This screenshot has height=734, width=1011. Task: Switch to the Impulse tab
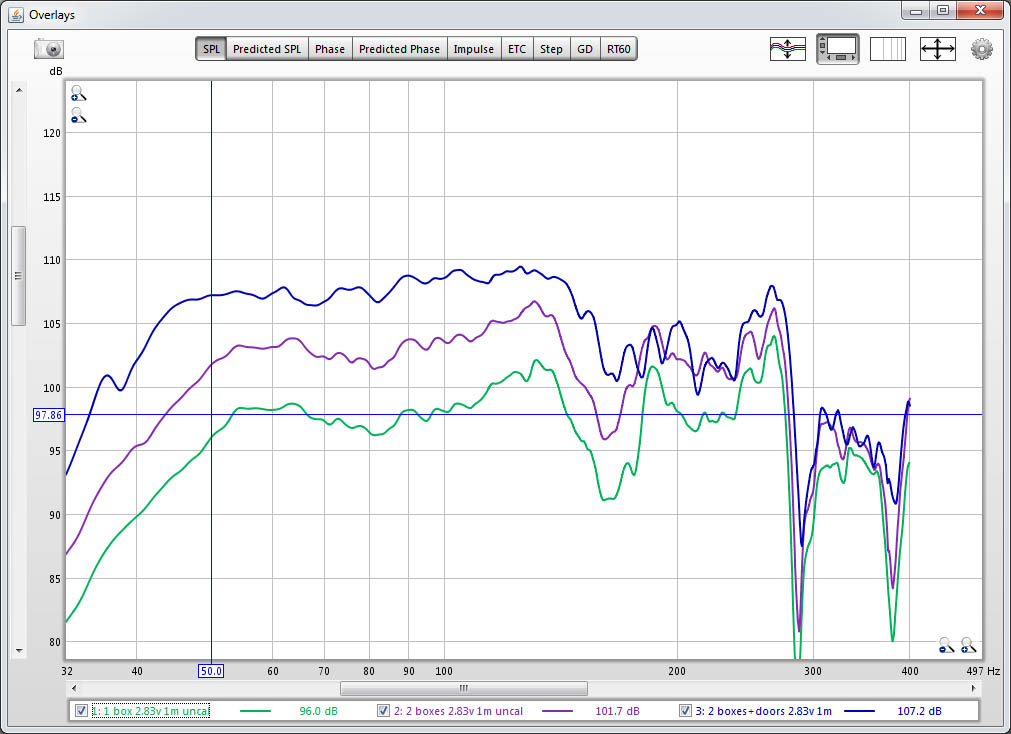[474, 49]
